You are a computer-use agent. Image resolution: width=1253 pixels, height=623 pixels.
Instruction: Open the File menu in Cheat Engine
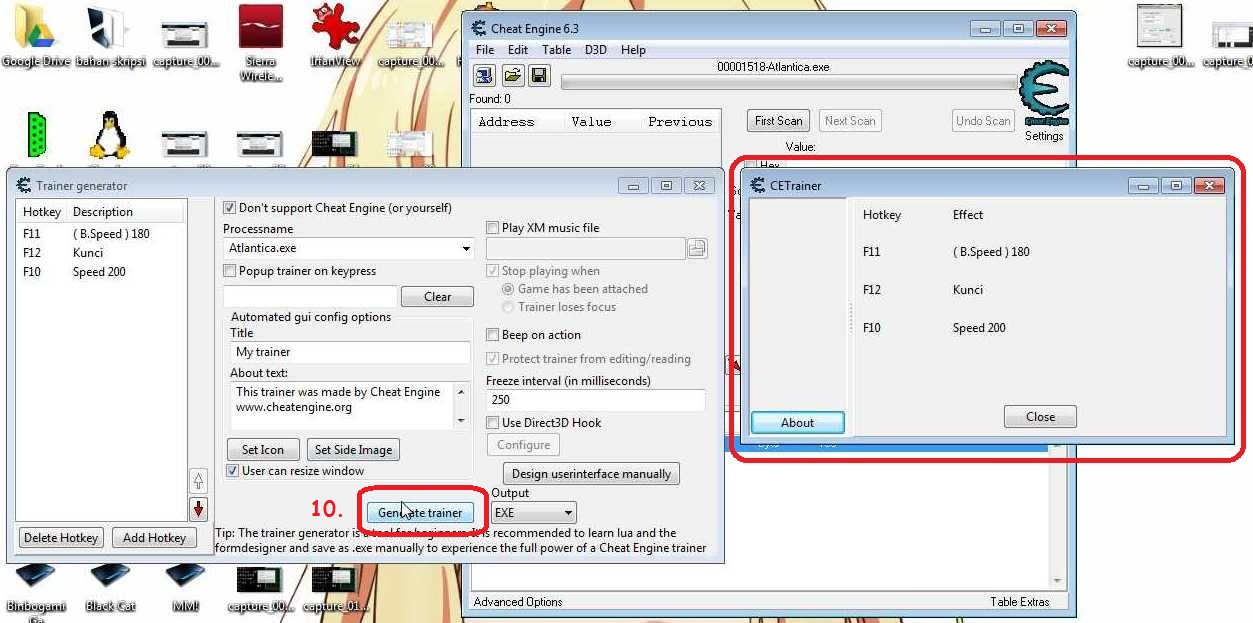[485, 50]
